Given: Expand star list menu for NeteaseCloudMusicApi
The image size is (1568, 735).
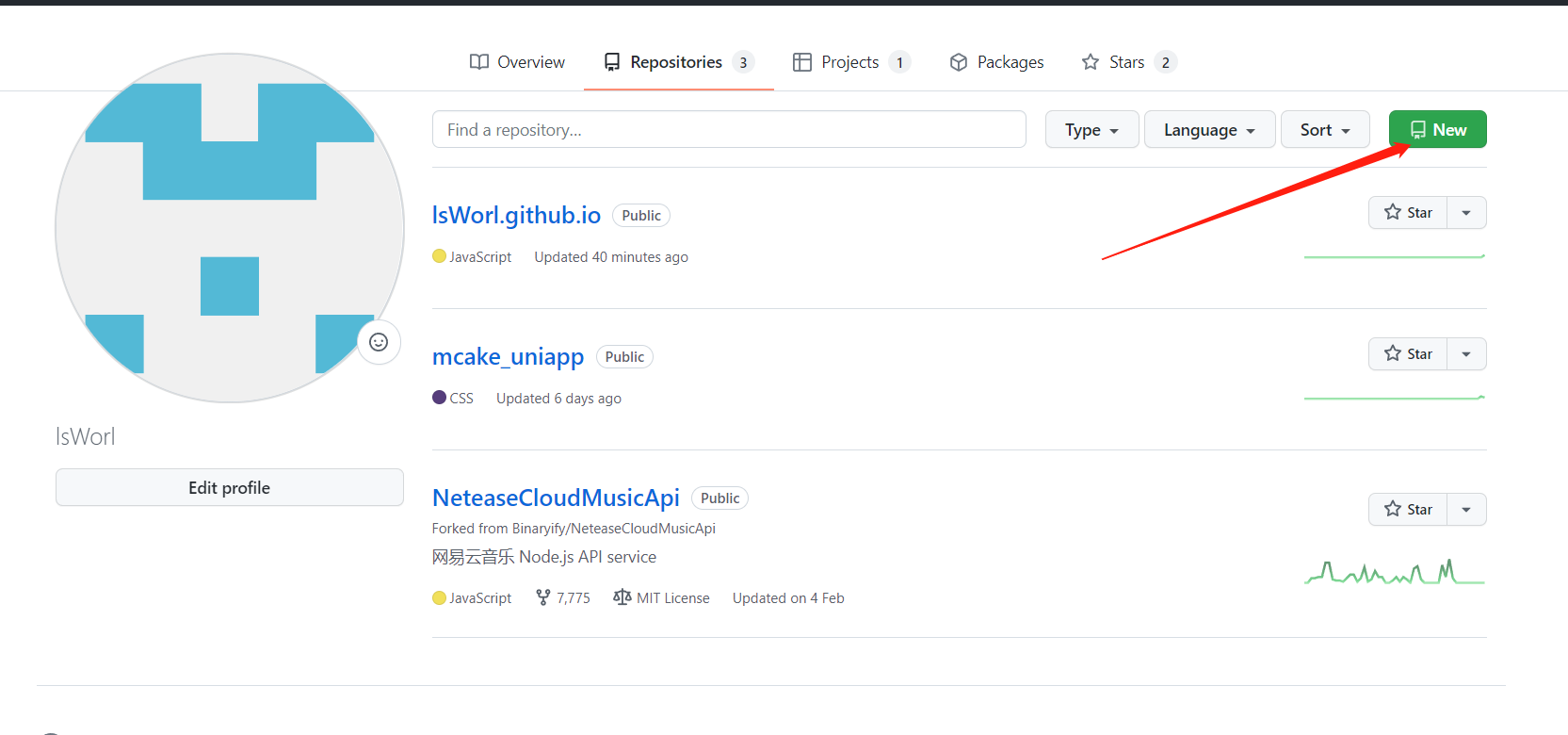Looking at the screenshot, I should pos(1466,509).
